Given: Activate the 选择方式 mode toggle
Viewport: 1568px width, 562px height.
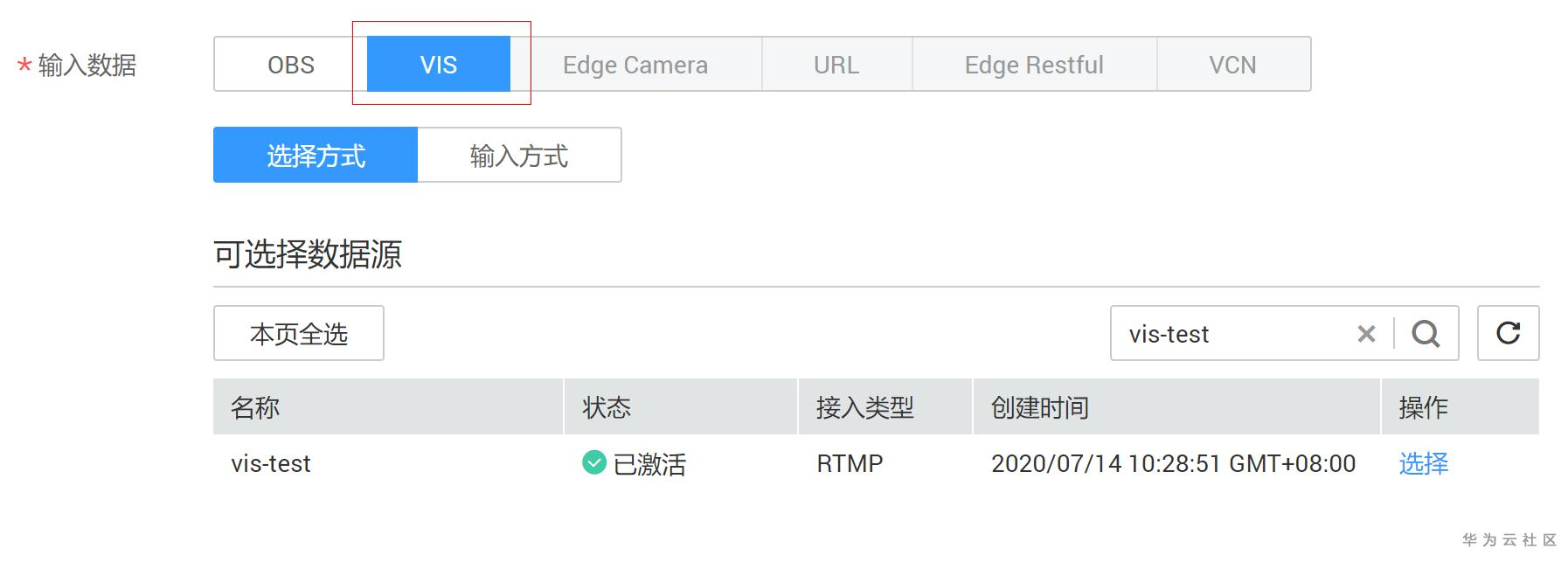Looking at the screenshot, I should click(316, 156).
